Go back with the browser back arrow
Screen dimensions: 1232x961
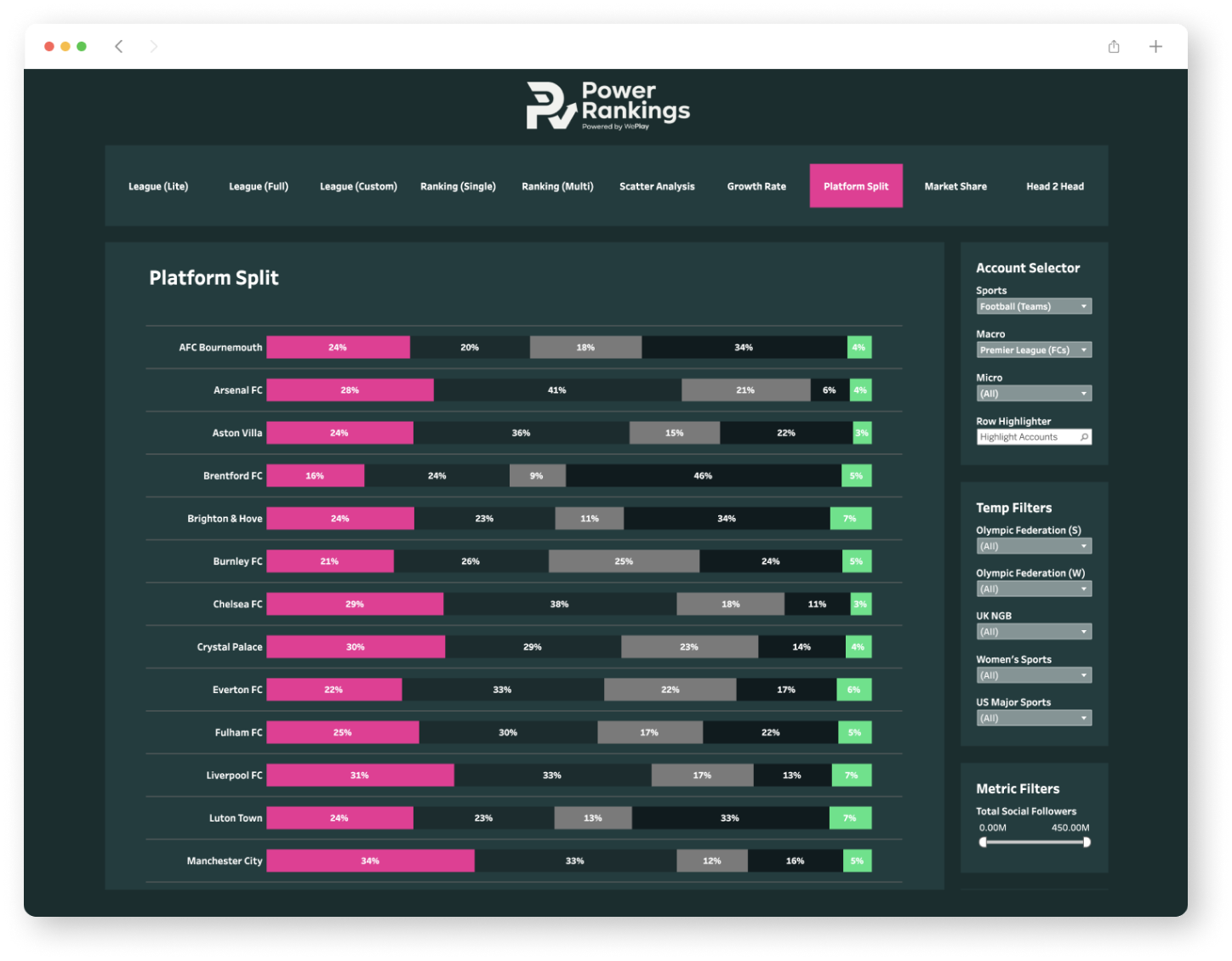click(119, 46)
